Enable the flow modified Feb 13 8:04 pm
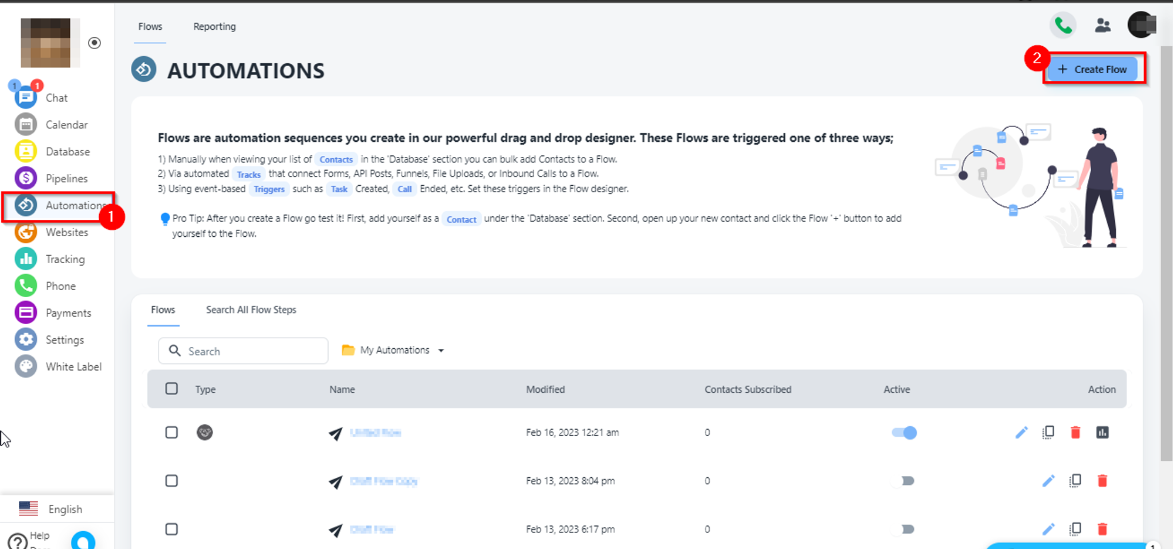The image size is (1173, 549). [904, 481]
